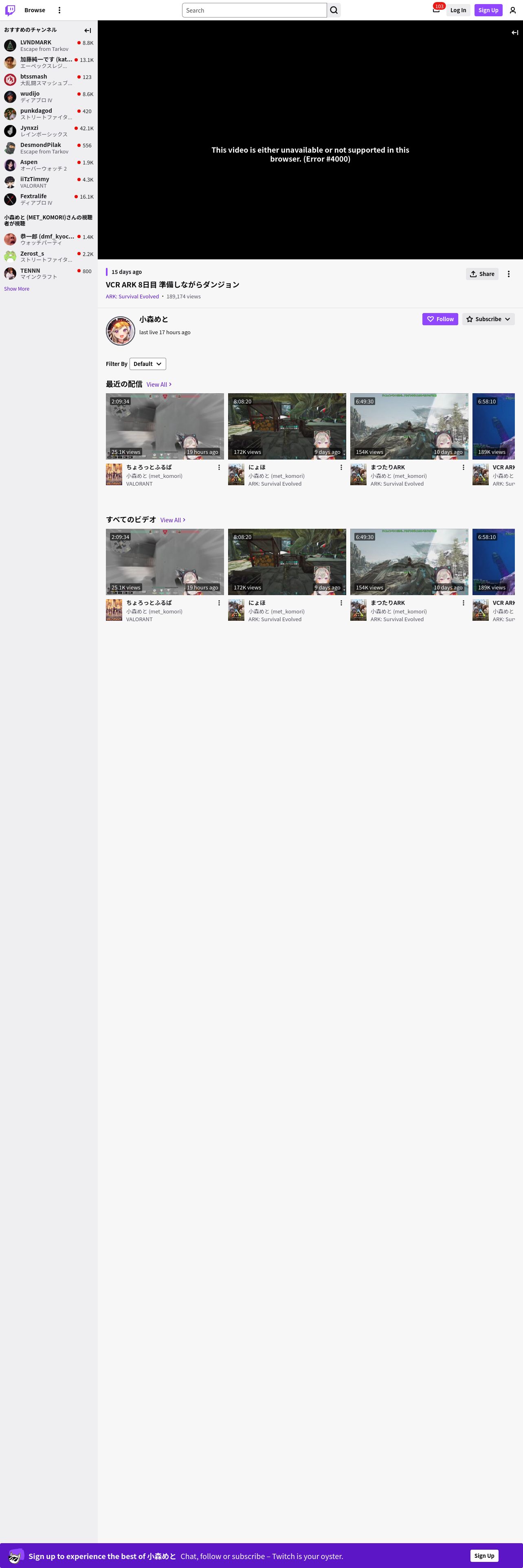Viewport: 523px width, 1568px height.
Task: Open punkdagod channel in sidebar
Action: 49,114
